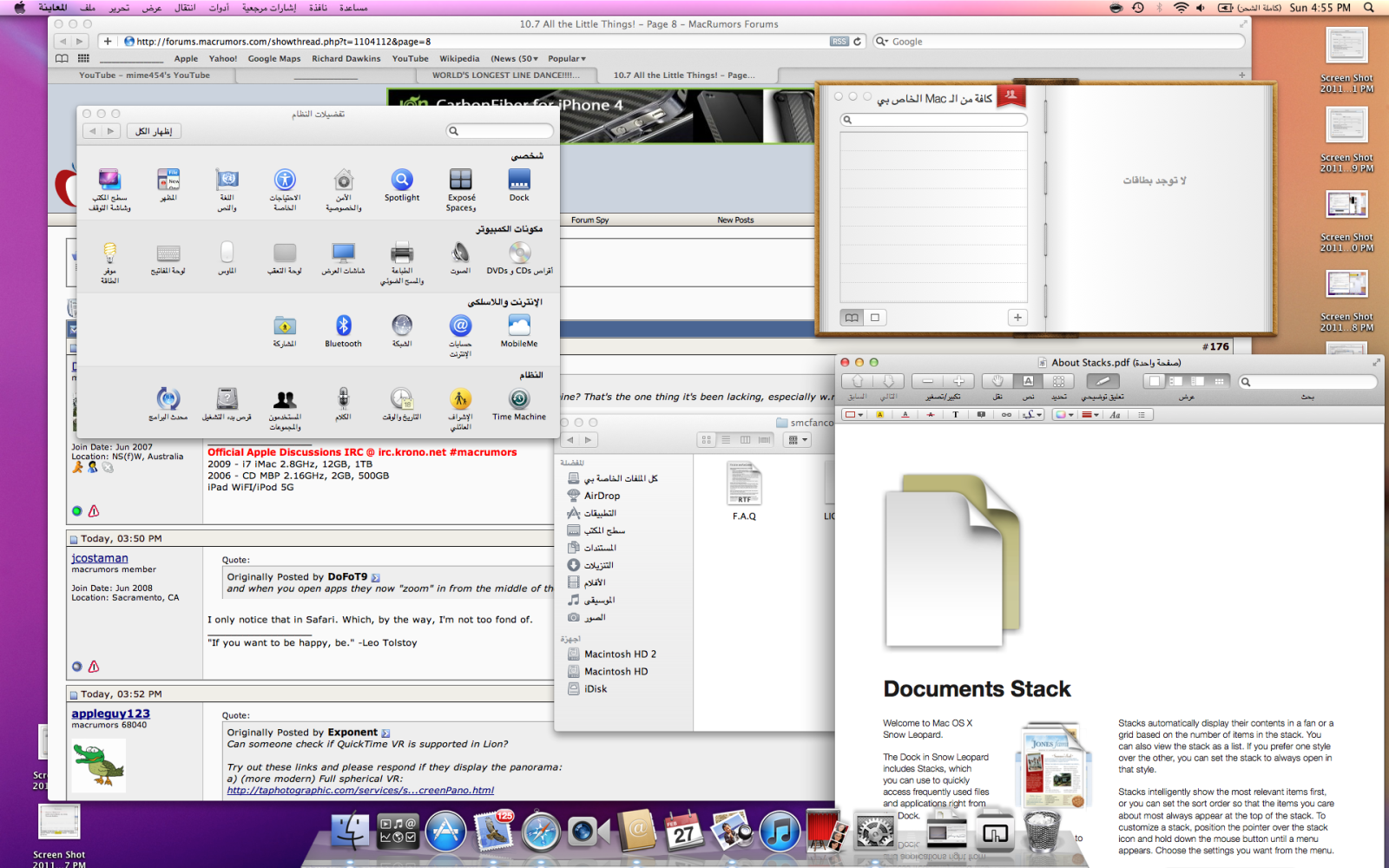Open Safari's Popular bookmarks dropdown

click(x=567, y=59)
